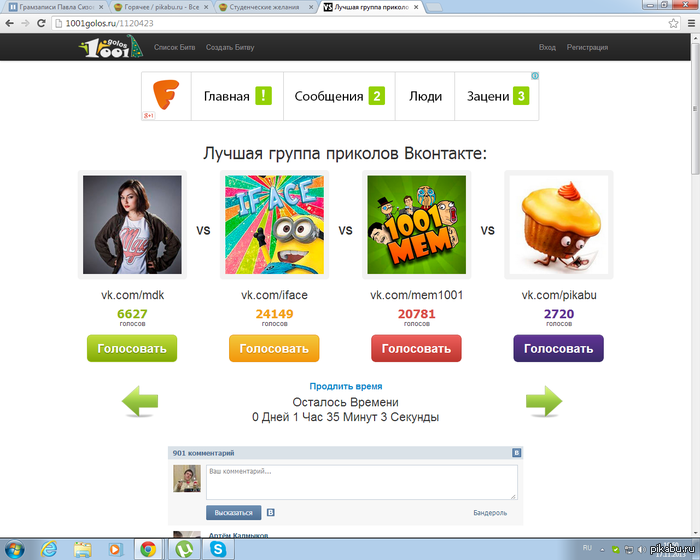Click the orange F logo in ad banner
Viewport: 700px width, 560px height.
click(x=166, y=94)
